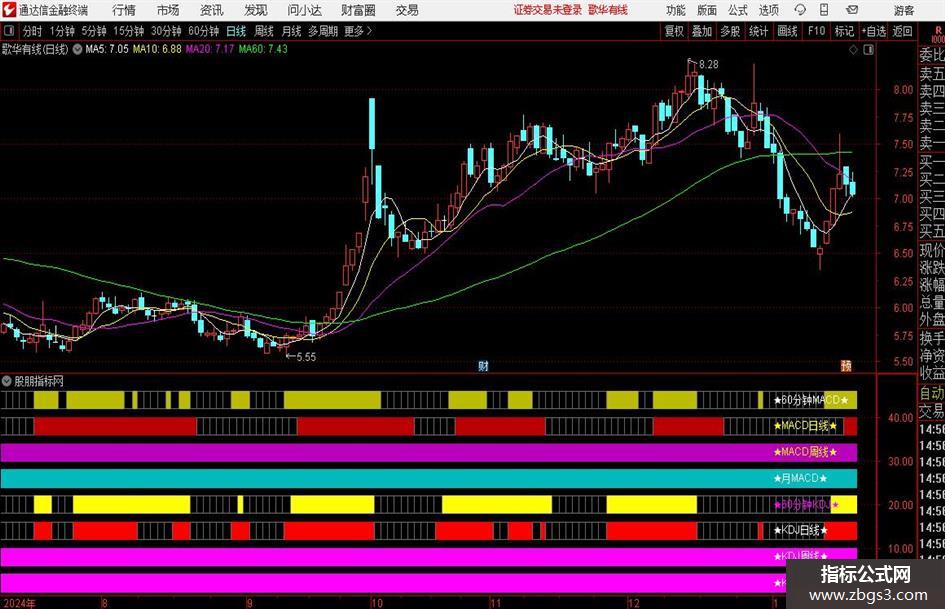Toggle the left panel icon in period toolbar
This screenshot has height=609, width=945.
click(8, 31)
